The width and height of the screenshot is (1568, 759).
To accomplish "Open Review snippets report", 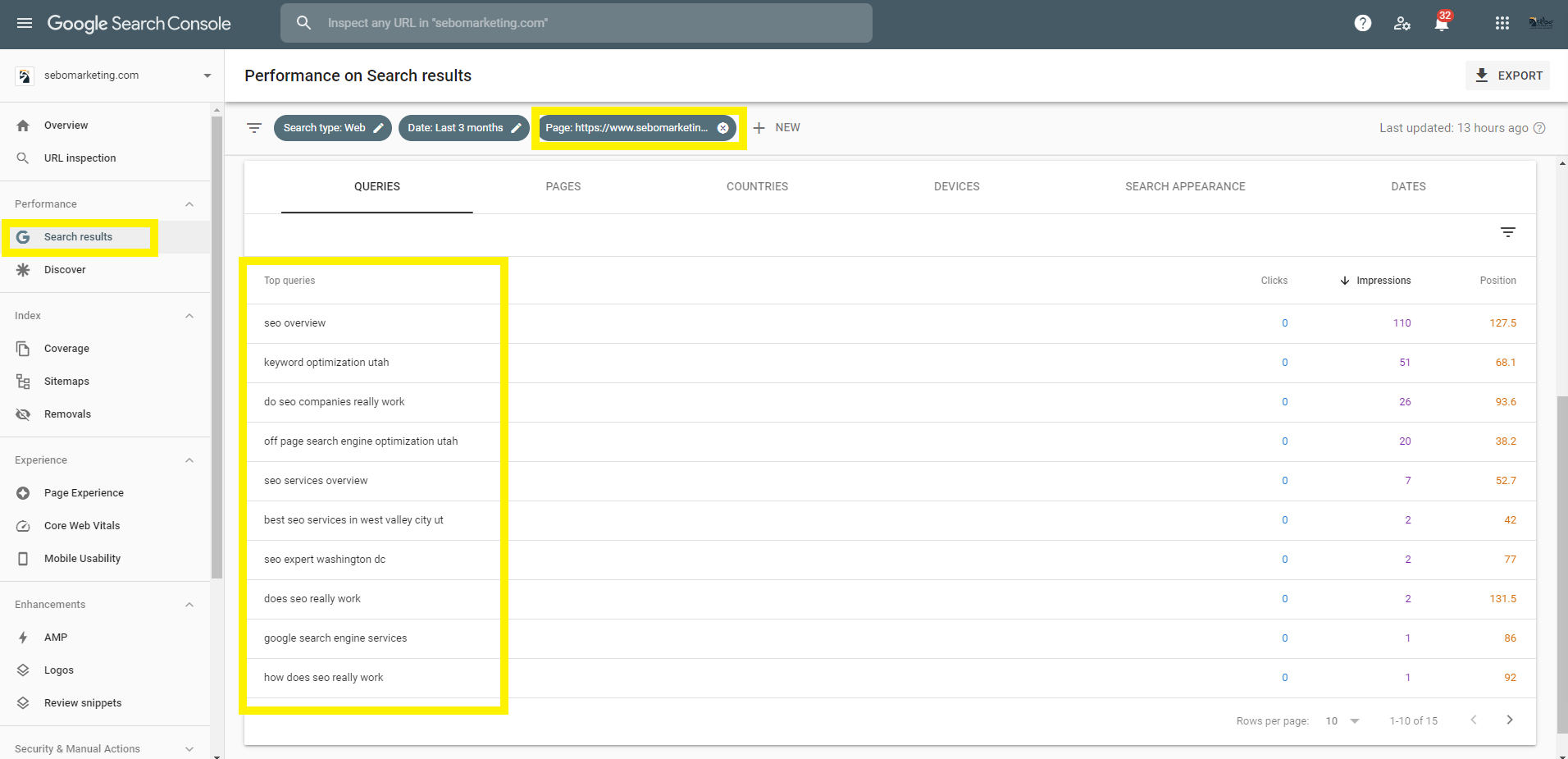I will [105, 703].
